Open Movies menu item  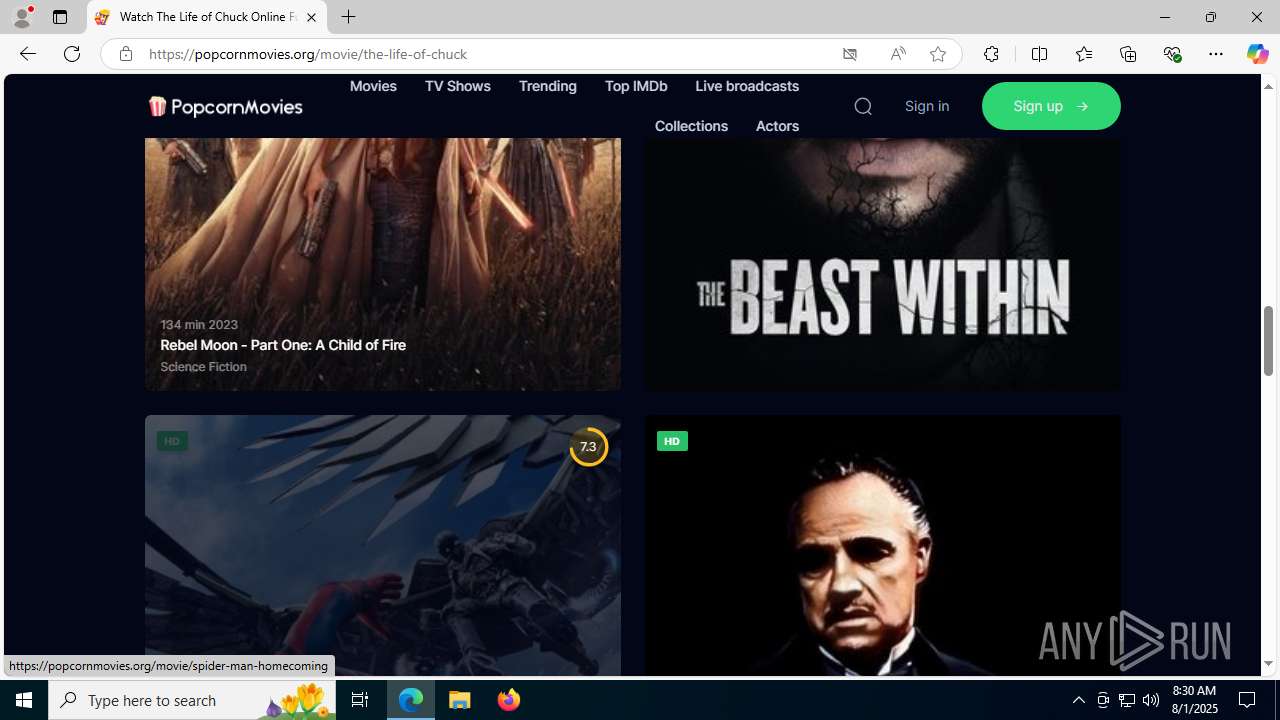coord(373,86)
